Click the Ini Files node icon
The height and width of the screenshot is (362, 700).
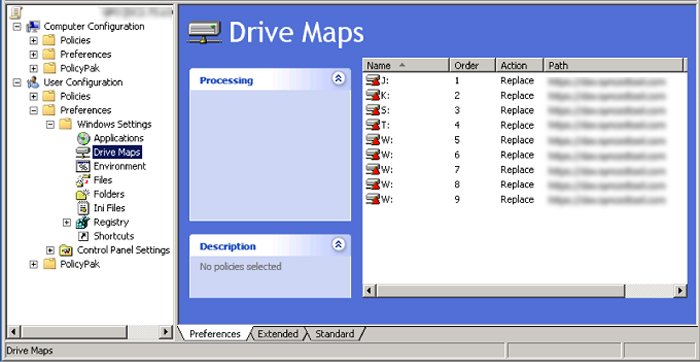83,208
